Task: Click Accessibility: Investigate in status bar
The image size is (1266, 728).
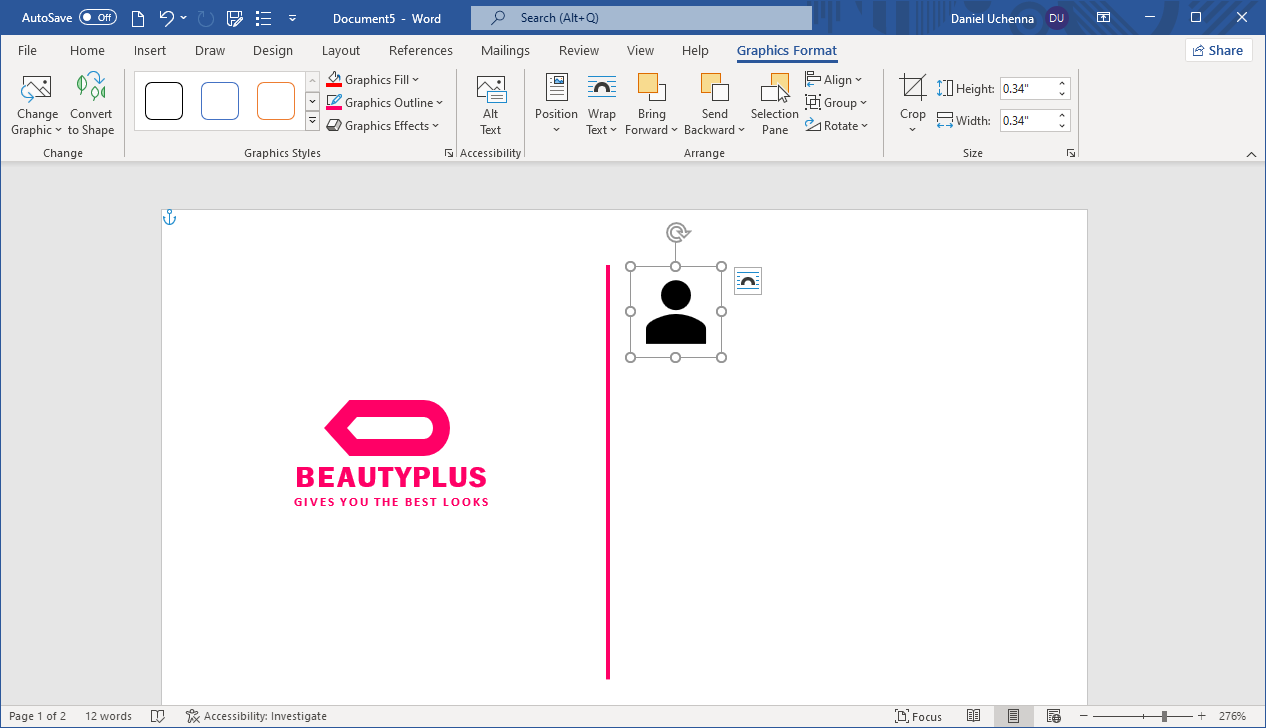Action: pyautogui.click(x=256, y=716)
